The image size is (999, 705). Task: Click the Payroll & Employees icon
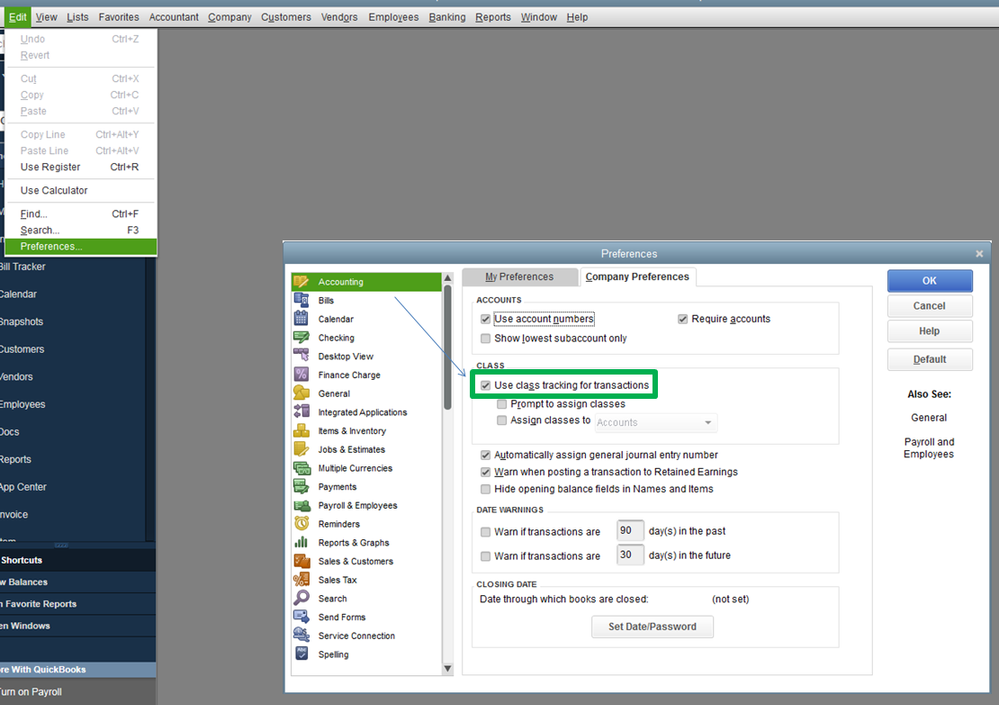tap(301, 505)
